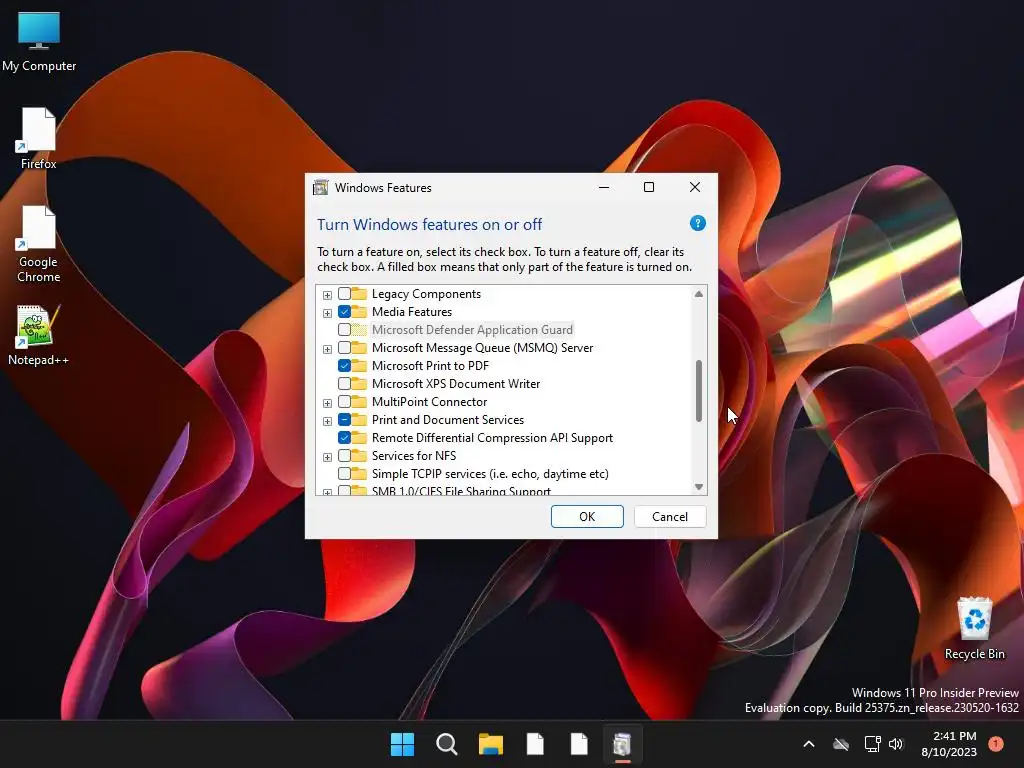Enable Microsoft XPS Document Writer checkbox
Image resolution: width=1024 pixels, height=768 pixels.
(x=344, y=383)
